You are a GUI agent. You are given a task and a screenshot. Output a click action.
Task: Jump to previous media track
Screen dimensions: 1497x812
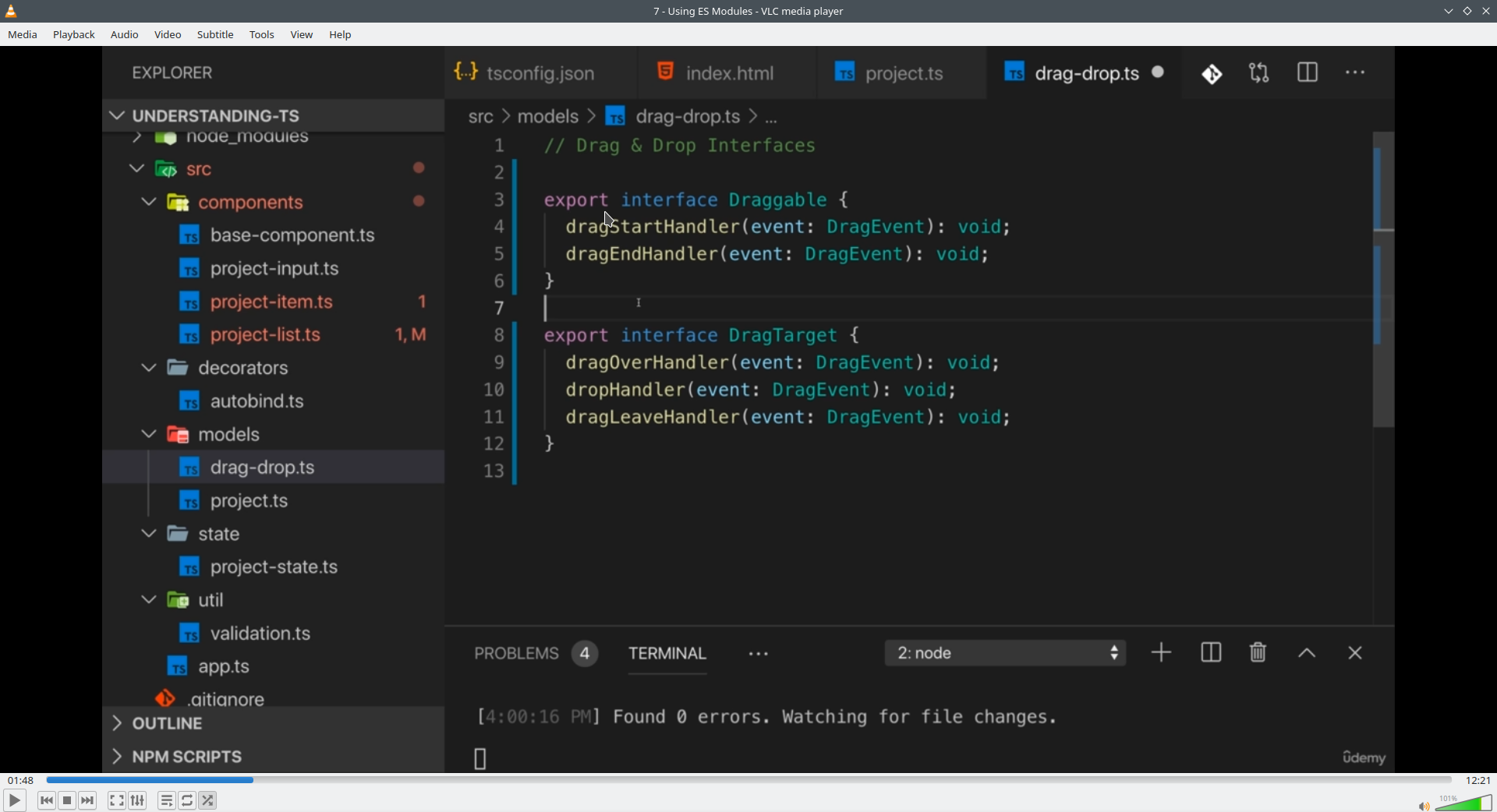click(47, 800)
